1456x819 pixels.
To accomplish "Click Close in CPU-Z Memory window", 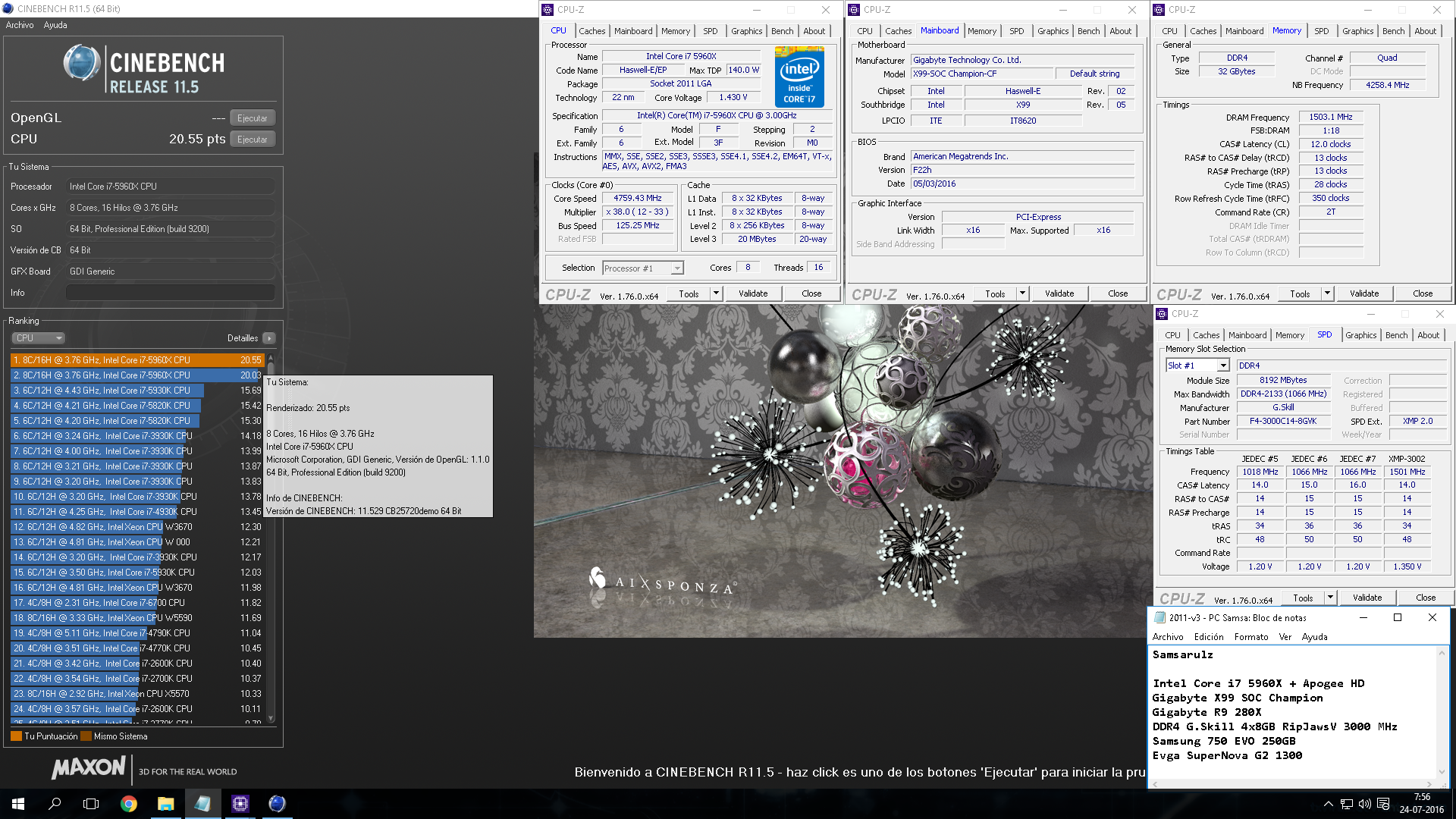I will coord(1423,293).
